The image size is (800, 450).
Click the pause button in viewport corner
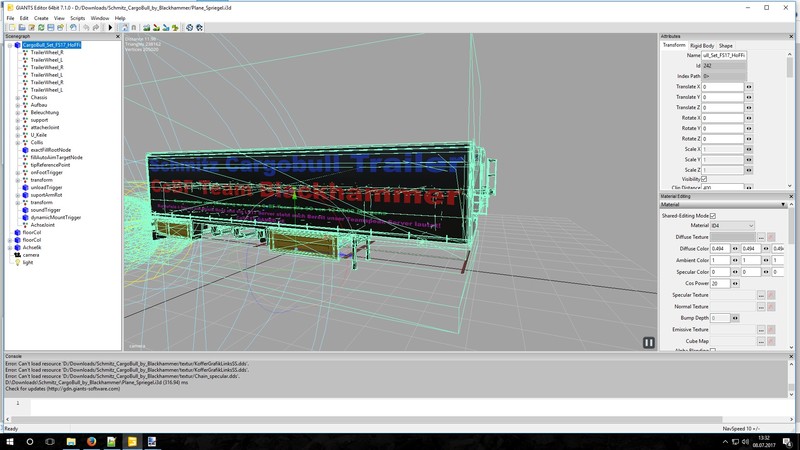pyautogui.click(x=648, y=342)
